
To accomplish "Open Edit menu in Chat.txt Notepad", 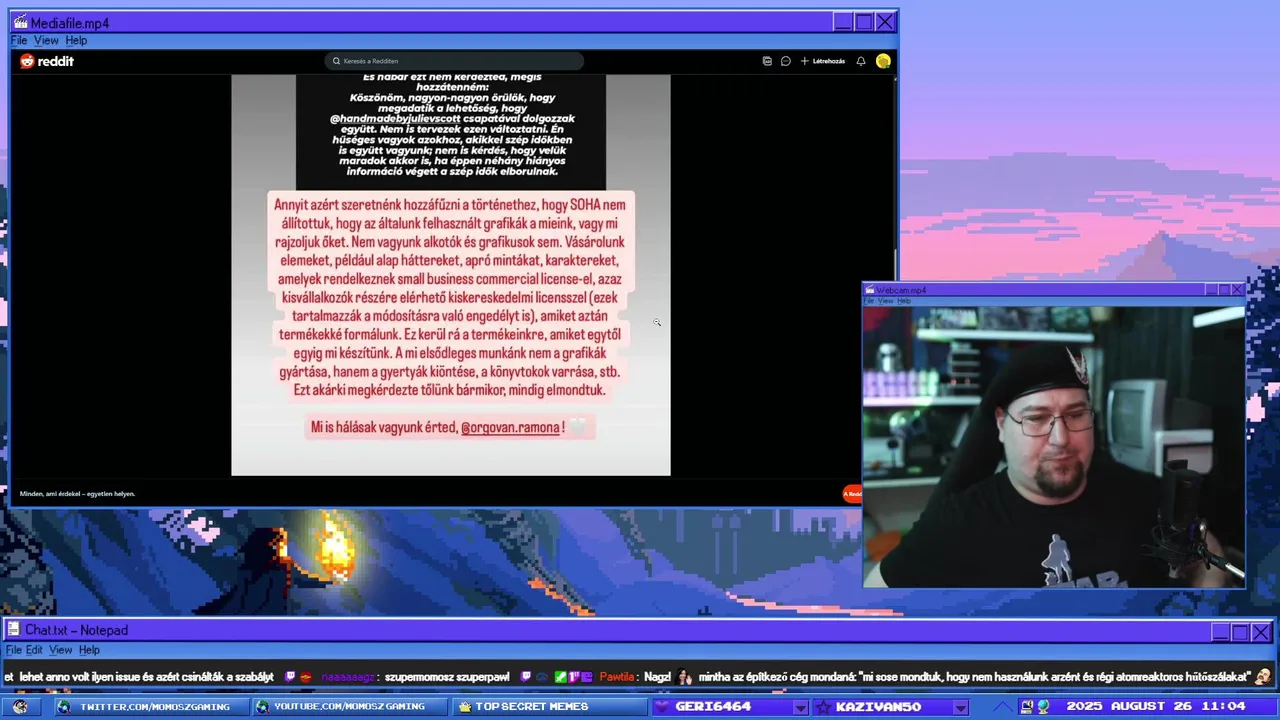I will [34, 650].
